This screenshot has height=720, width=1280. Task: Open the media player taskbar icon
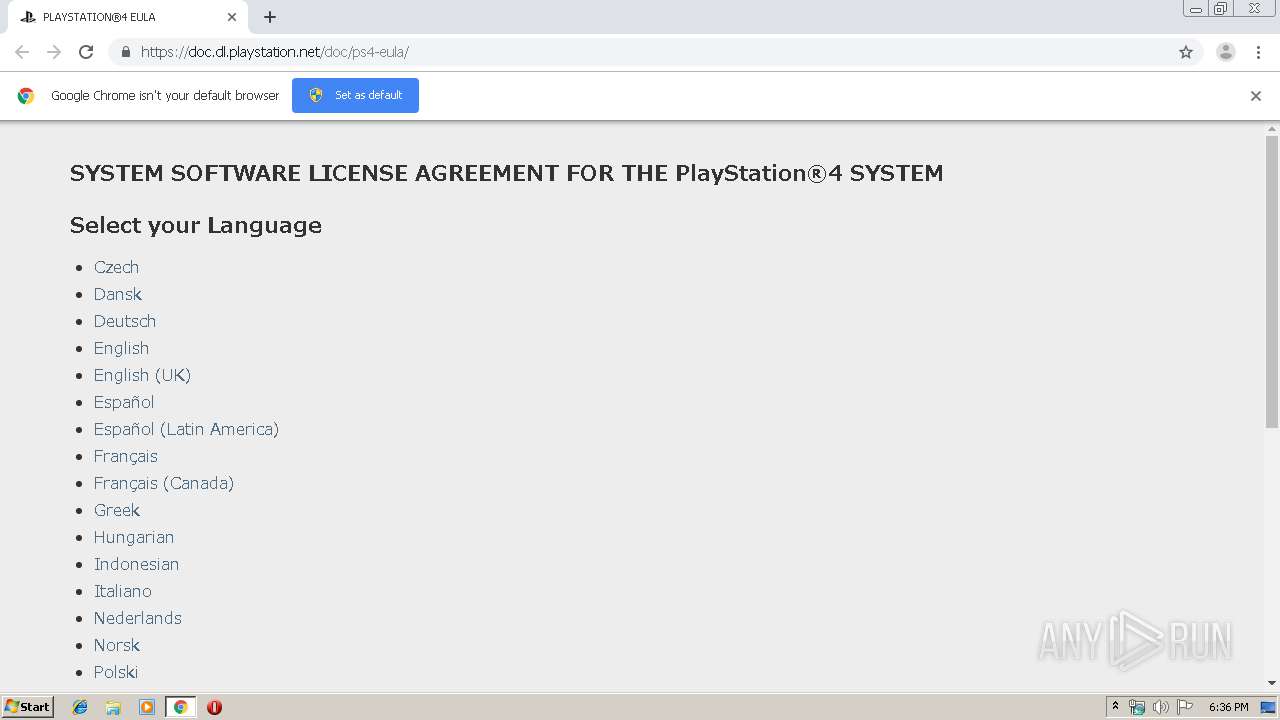pos(147,707)
